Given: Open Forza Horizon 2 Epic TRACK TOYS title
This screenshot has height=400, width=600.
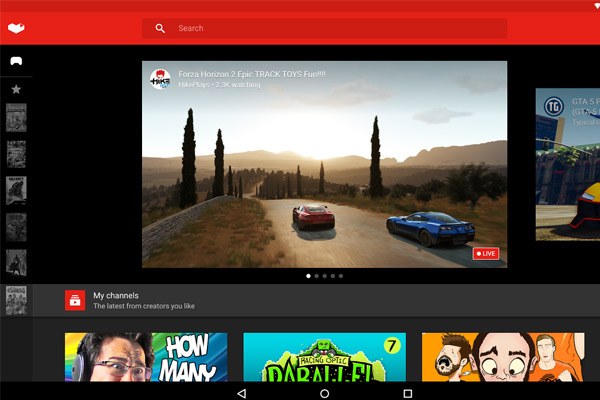Looking at the screenshot, I should [x=252, y=74].
